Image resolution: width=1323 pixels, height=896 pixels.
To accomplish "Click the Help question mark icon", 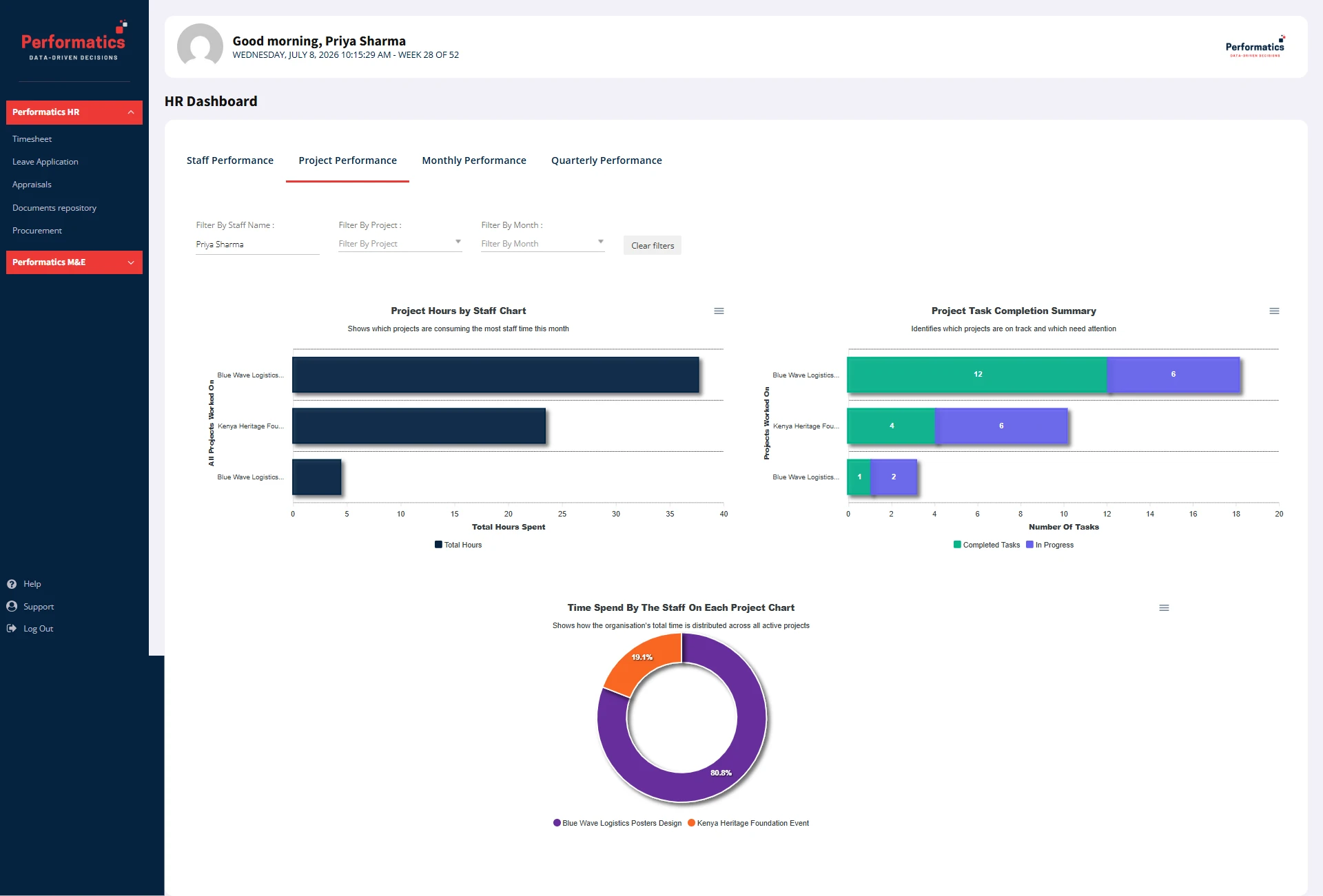I will 12,584.
